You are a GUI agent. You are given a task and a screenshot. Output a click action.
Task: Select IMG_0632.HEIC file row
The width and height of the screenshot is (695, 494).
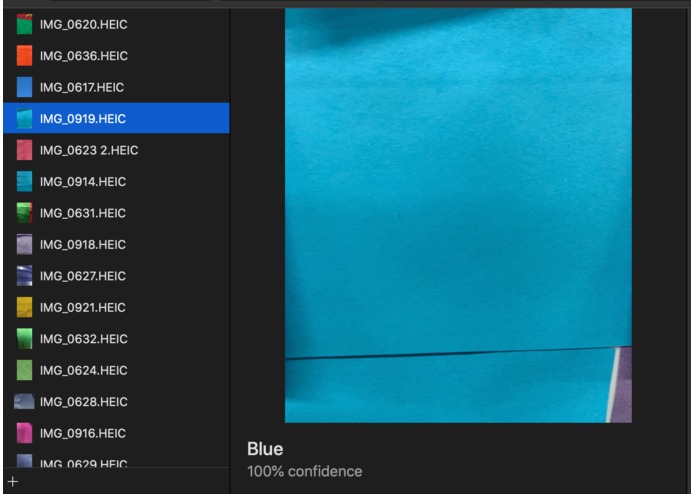tap(117, 339)
